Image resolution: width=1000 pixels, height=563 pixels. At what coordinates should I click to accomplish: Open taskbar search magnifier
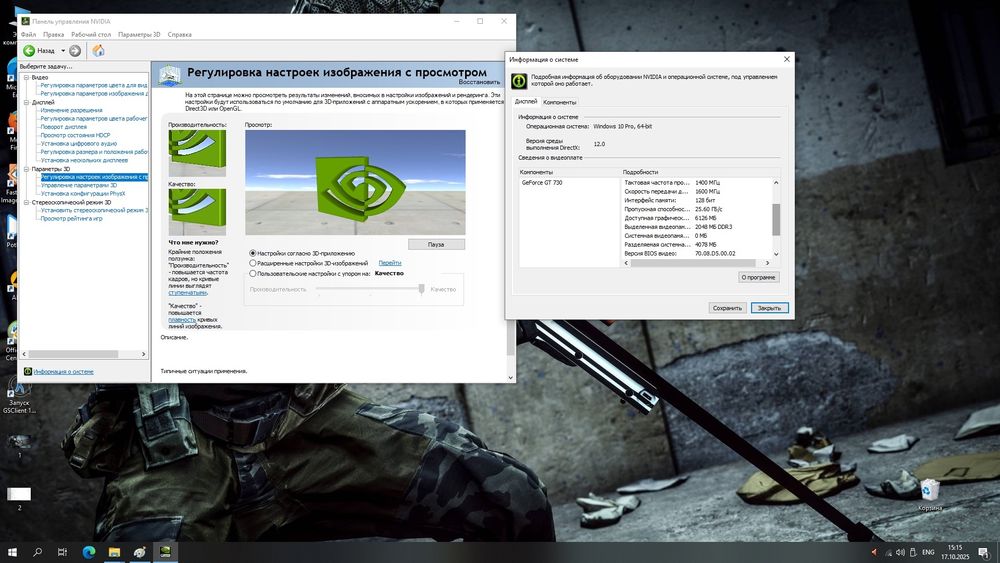38,552
